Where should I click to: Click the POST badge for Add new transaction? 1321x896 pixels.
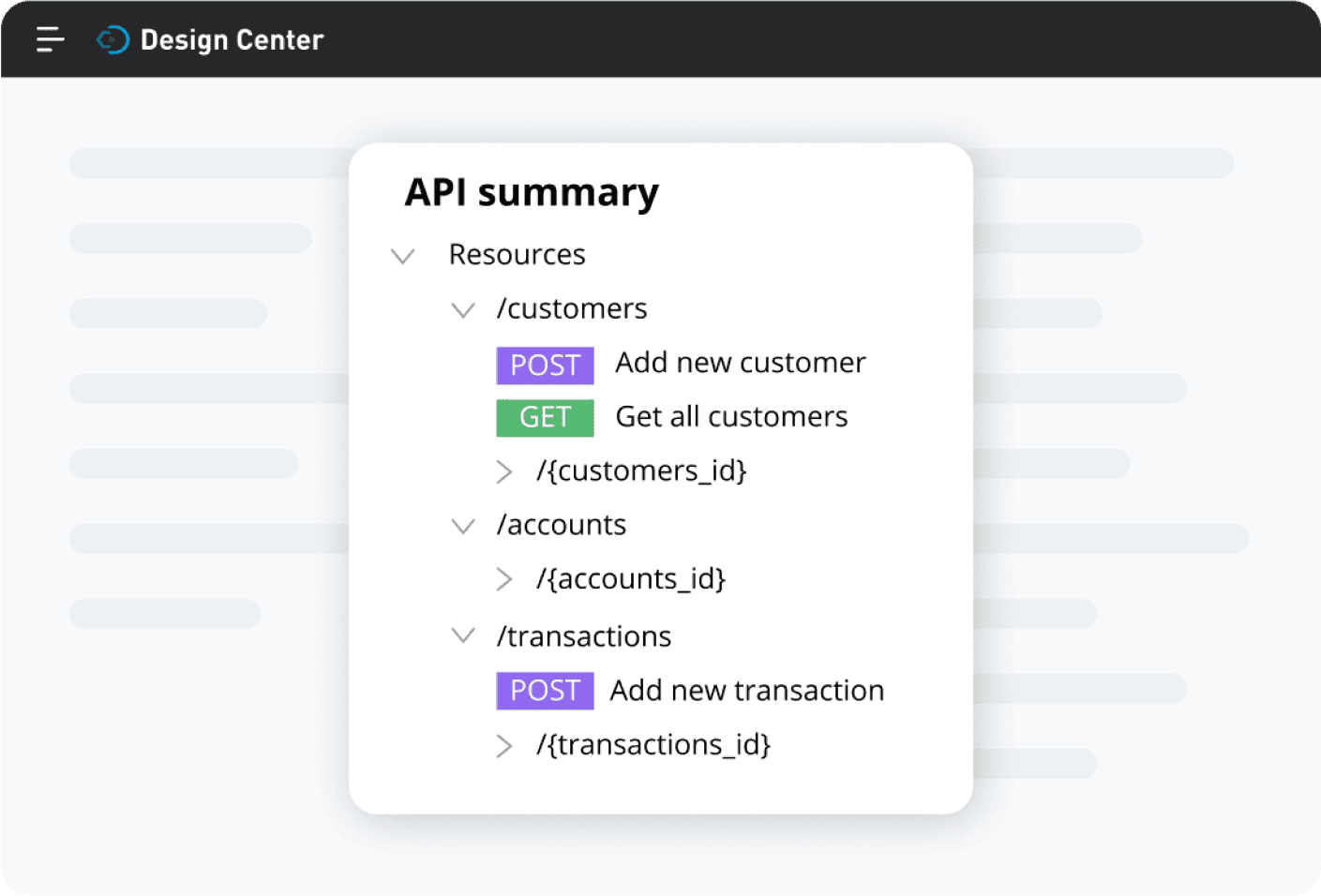click(545, 690)
